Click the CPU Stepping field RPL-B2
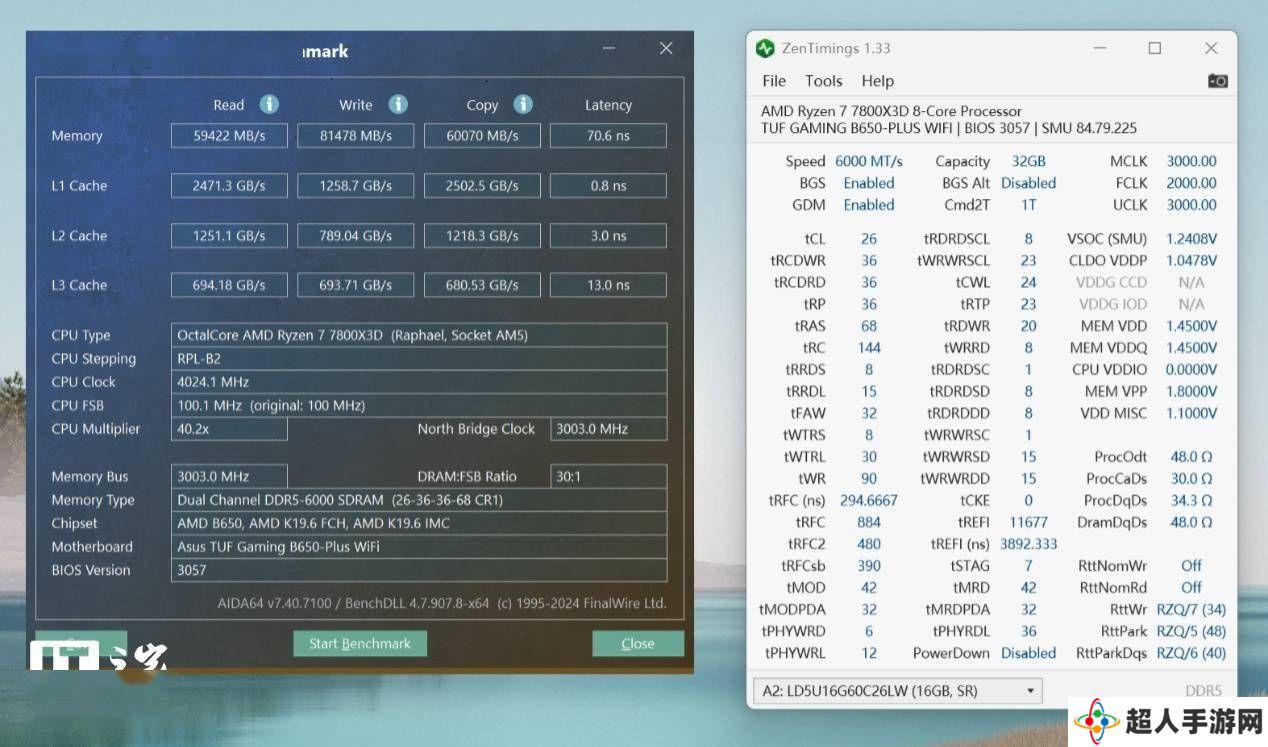 [x=419, y=358]
